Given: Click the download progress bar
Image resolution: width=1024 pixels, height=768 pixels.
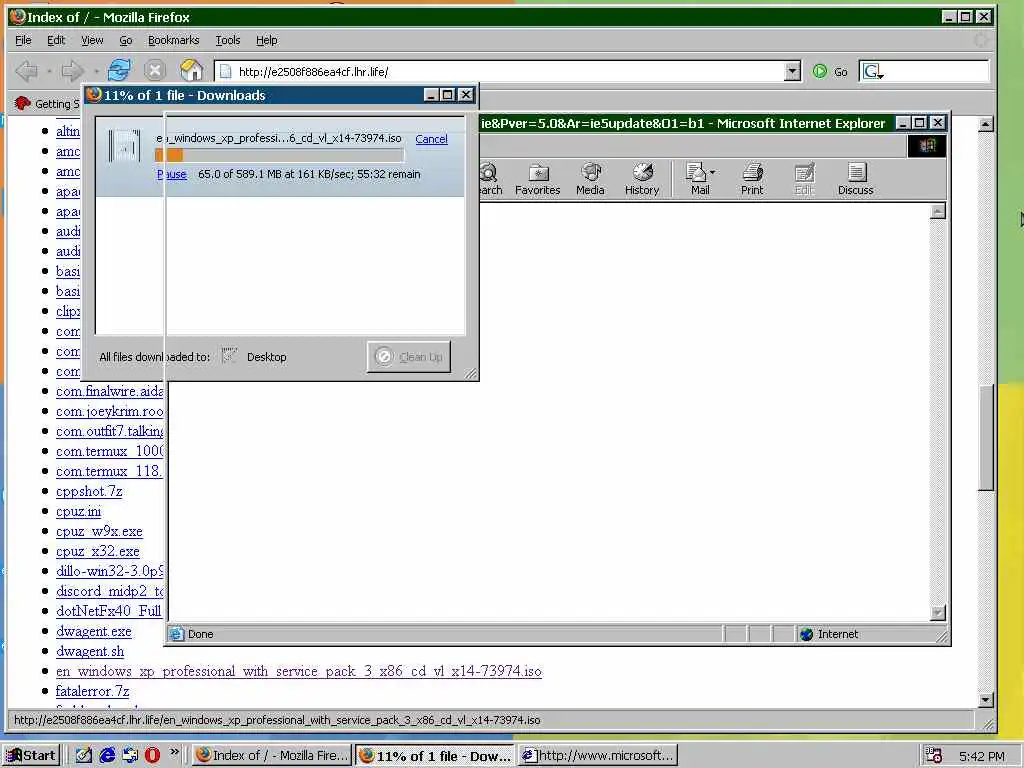Looking at the screenshot, I should pyautogui.click(x=279, y=155).
